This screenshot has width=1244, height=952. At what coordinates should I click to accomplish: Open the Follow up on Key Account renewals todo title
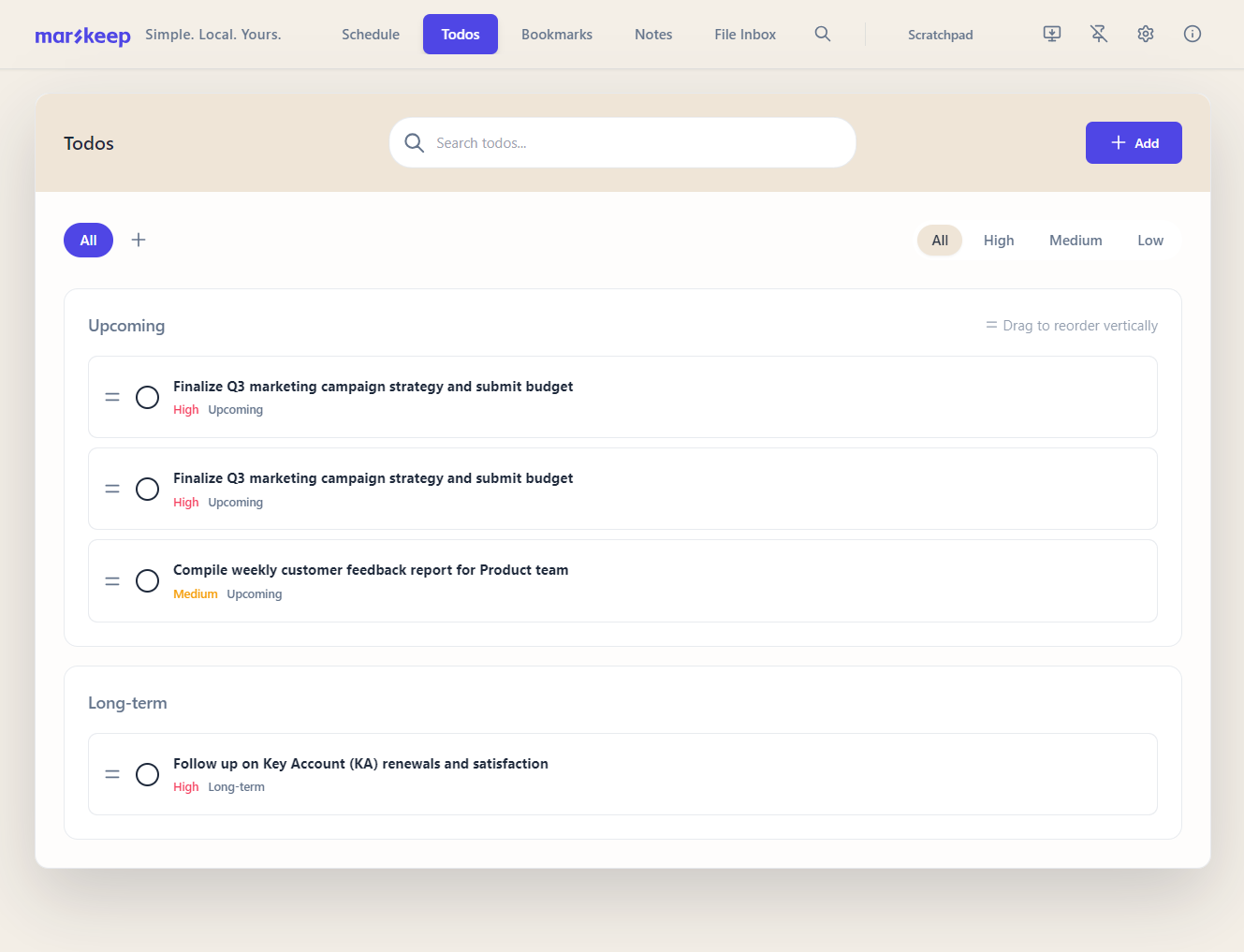click(360, 764)
